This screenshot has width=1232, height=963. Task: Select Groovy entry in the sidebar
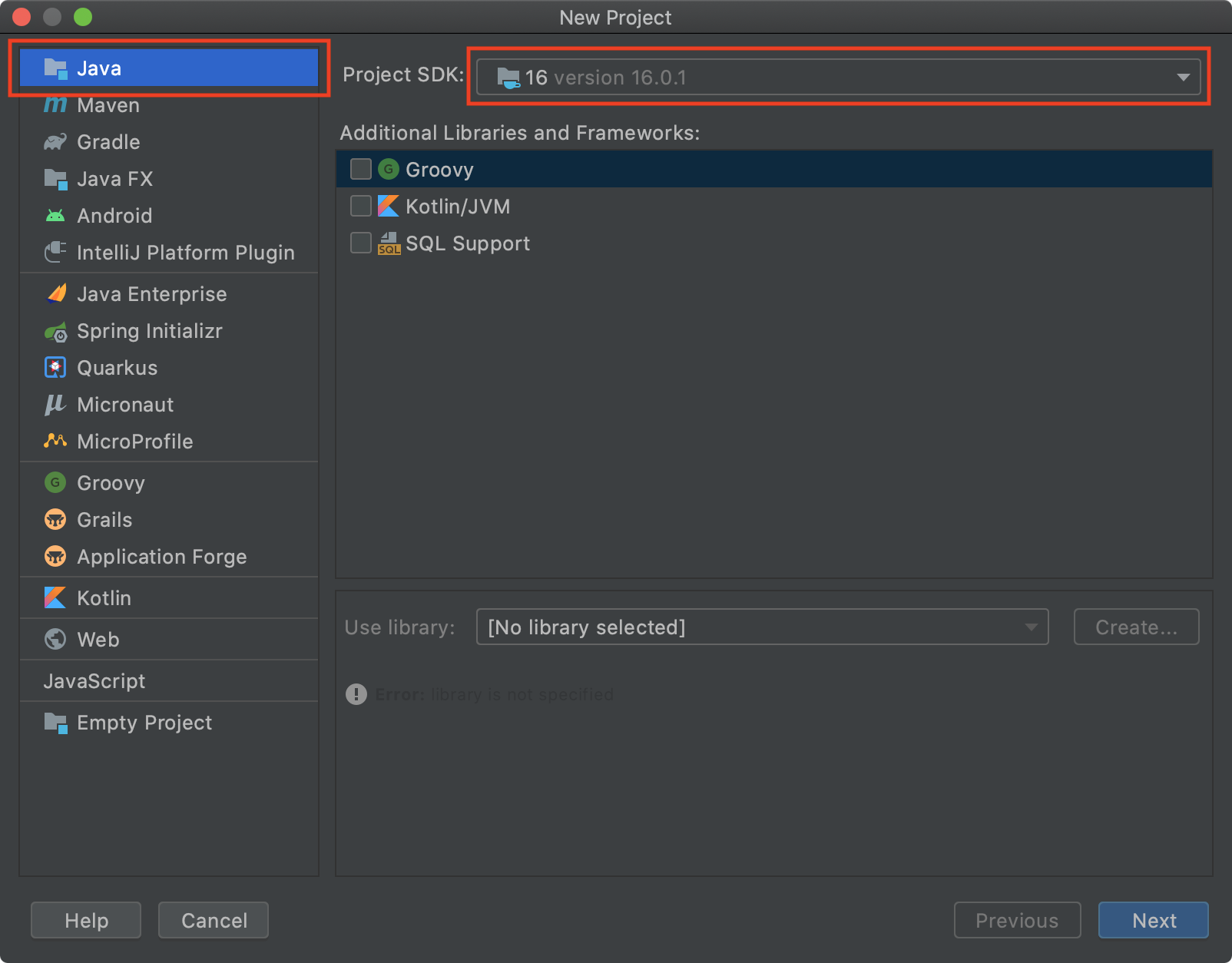coord(169,483)
